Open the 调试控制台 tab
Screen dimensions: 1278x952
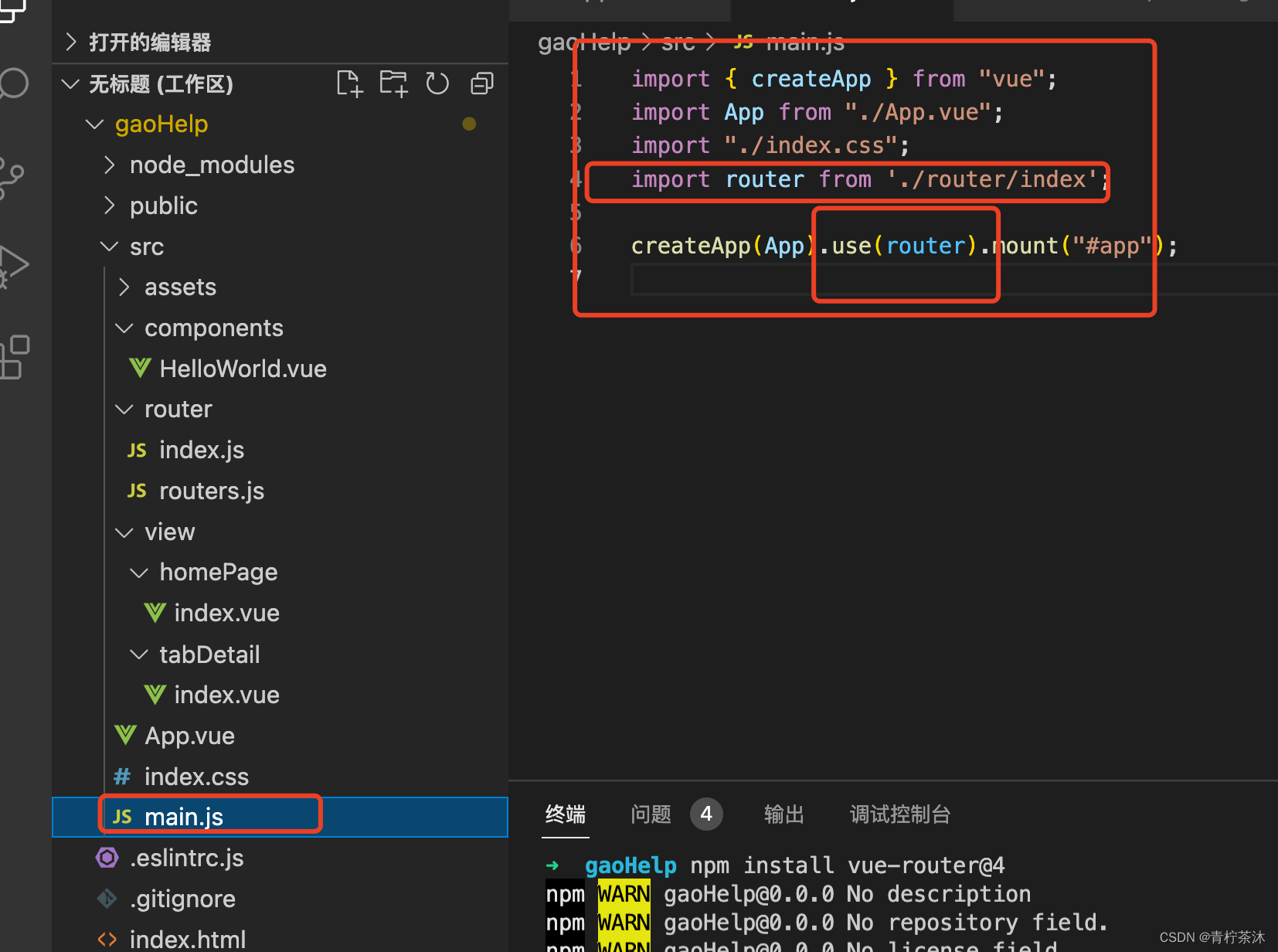(x=899, y=814)
